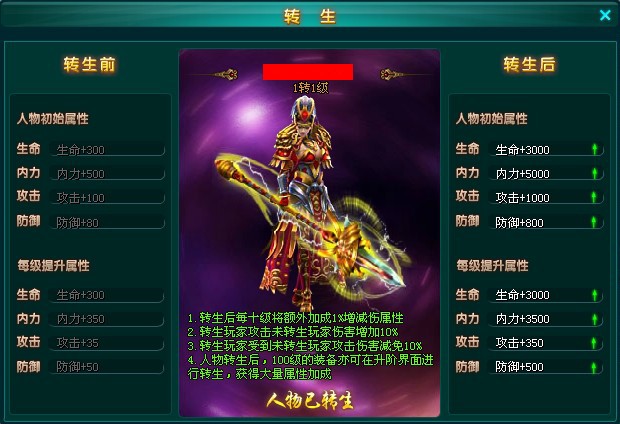Screen dimensions: 620x424
Task: Click green up arrow beside 攻击+1000
Action: (x=594, y=197)
